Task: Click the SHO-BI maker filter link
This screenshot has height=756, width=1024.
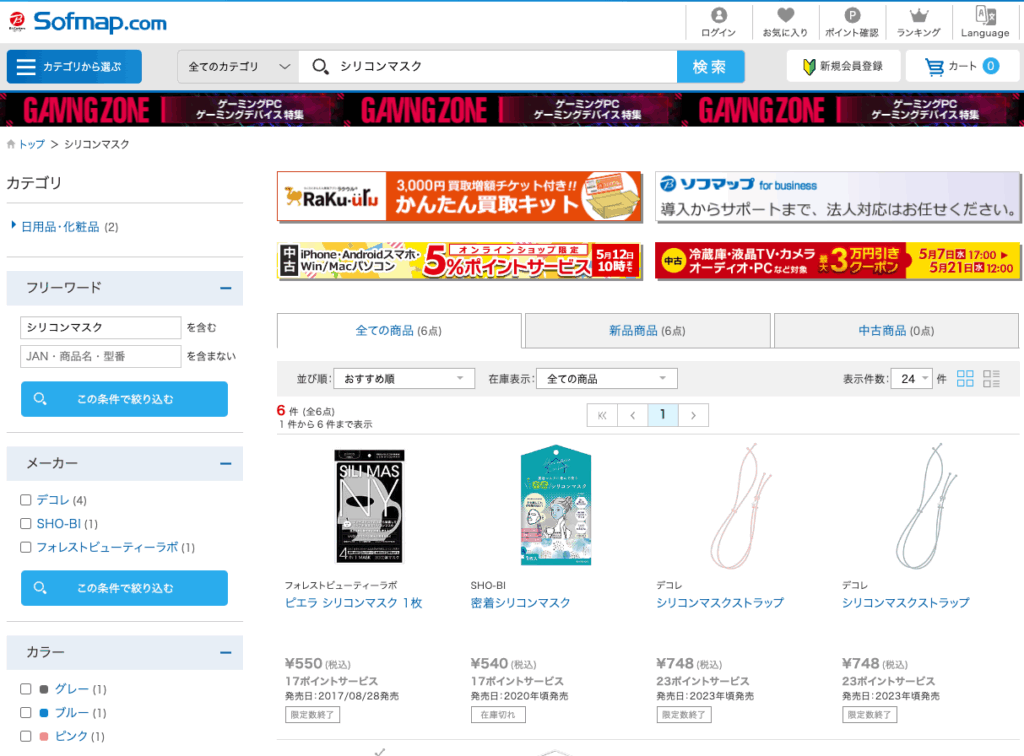Action: pos(59,524)
